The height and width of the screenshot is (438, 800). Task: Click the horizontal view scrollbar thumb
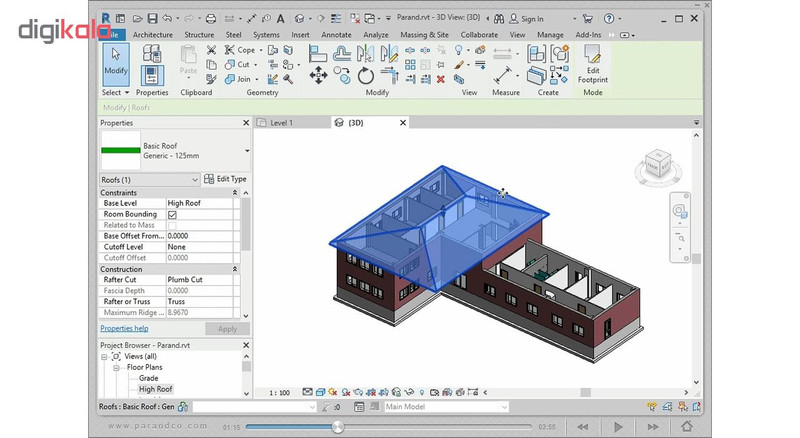(x=586, y=393)
